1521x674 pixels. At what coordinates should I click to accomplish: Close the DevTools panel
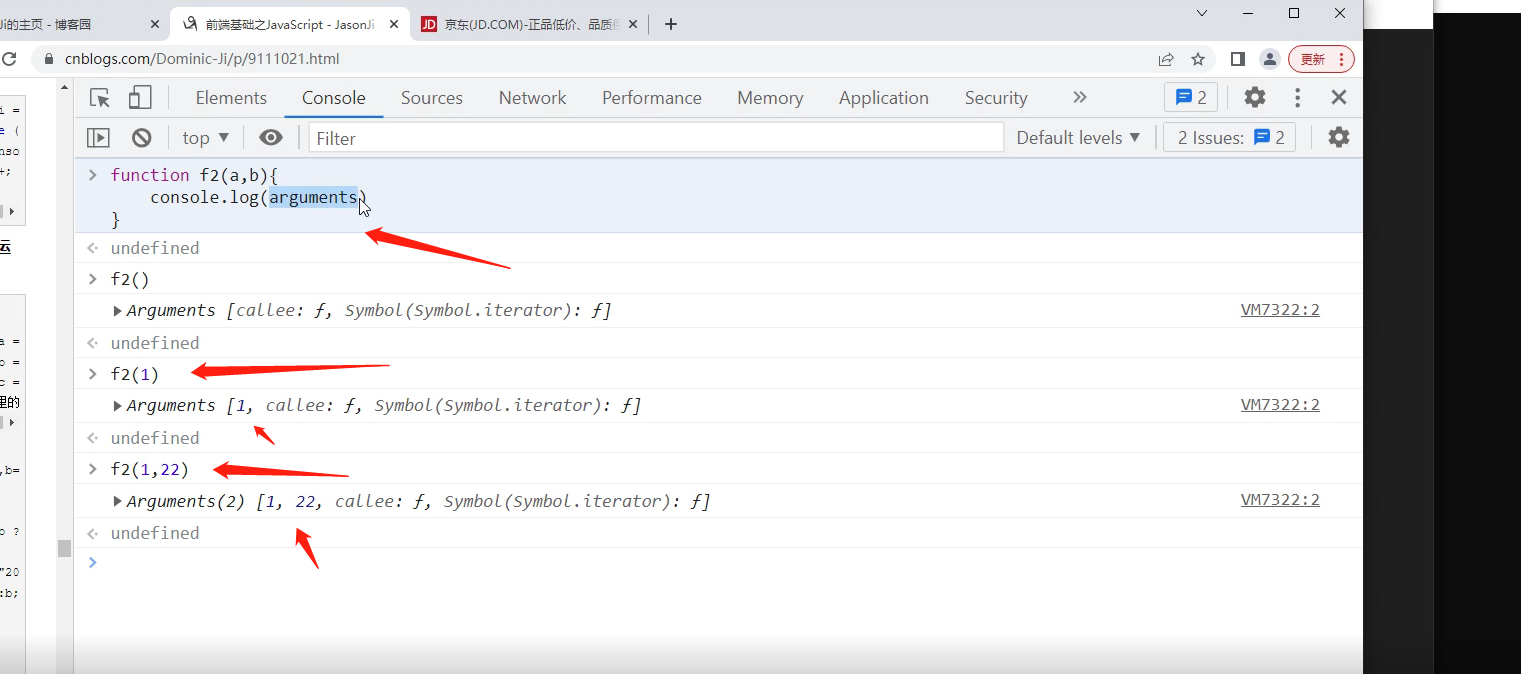tap(1339, 97)
